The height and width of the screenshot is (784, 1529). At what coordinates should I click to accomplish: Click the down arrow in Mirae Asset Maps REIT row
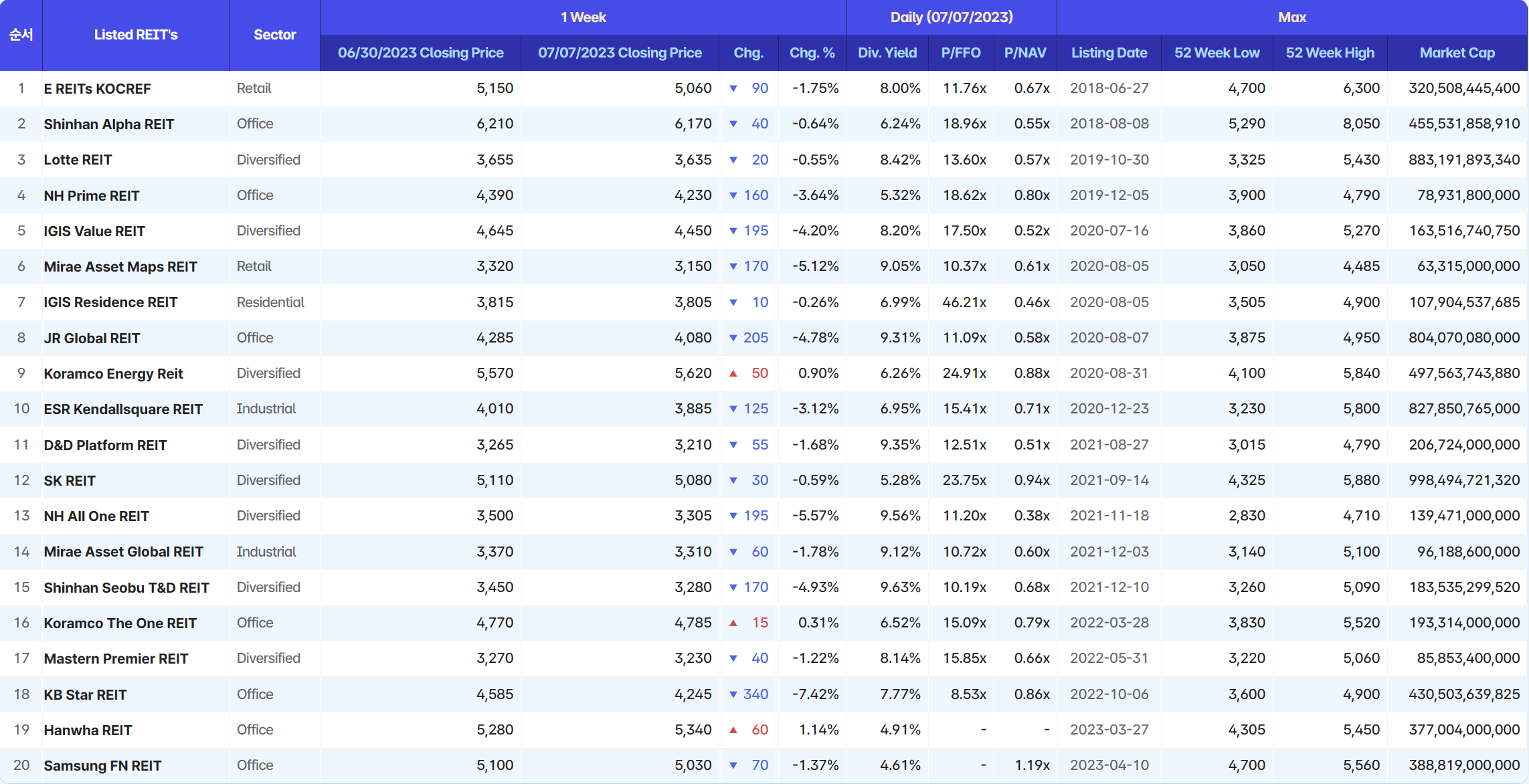click(733, 266)
